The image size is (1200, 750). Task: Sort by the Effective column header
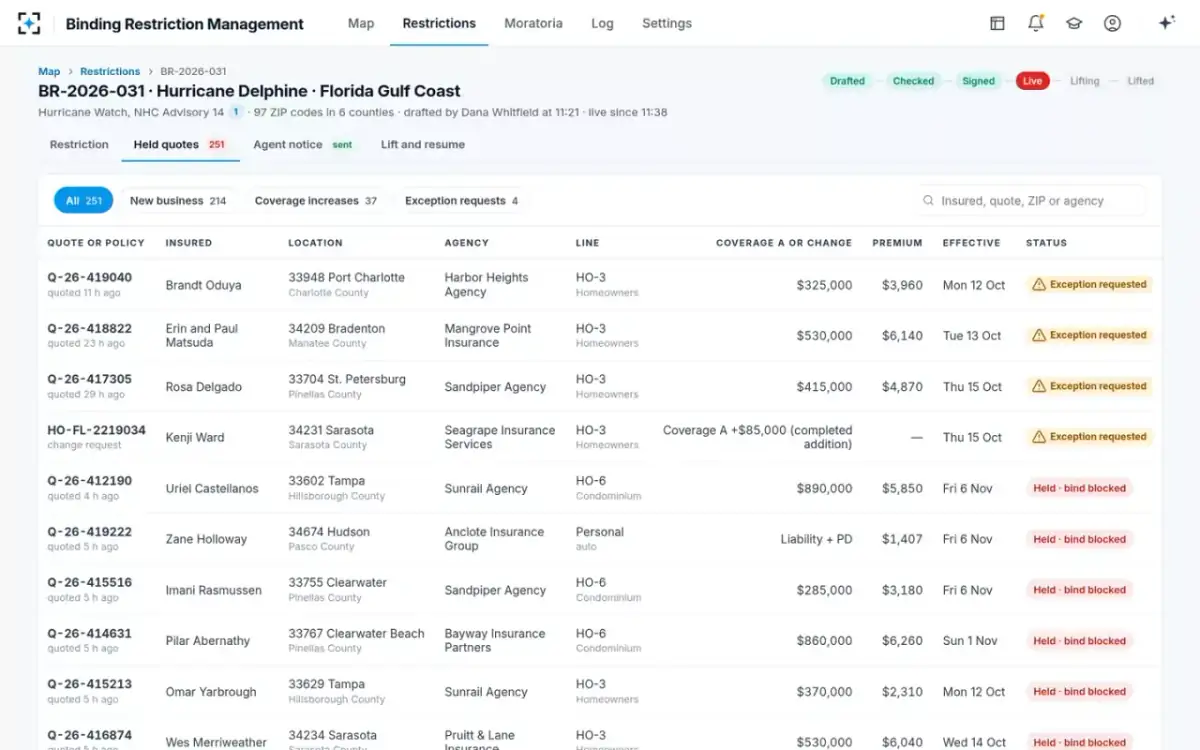[x=971, y=243]
